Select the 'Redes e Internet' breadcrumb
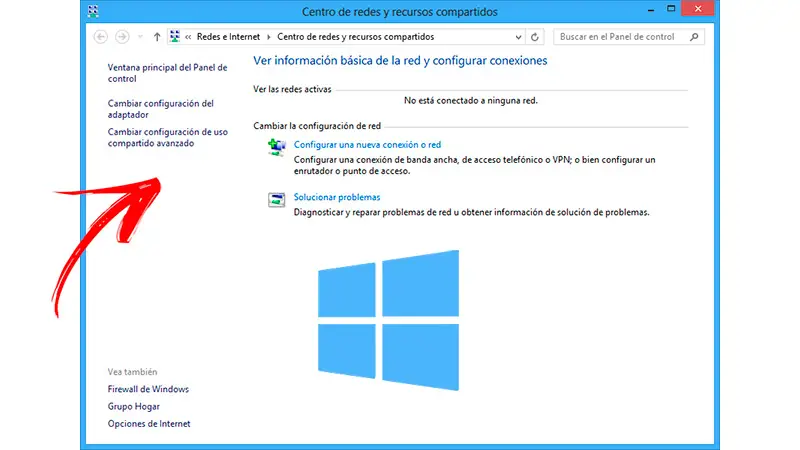The width and height of the screenshot is (800, 450). click(228, 37)
